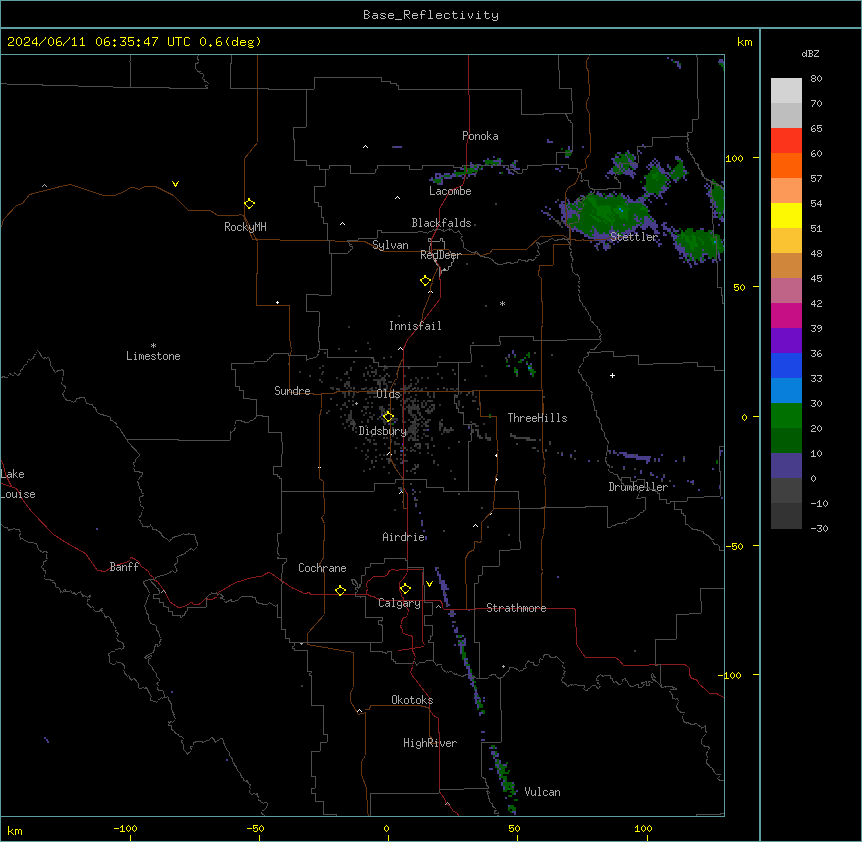Click the yellow diamond marker above Calgary label

point(405,589)
